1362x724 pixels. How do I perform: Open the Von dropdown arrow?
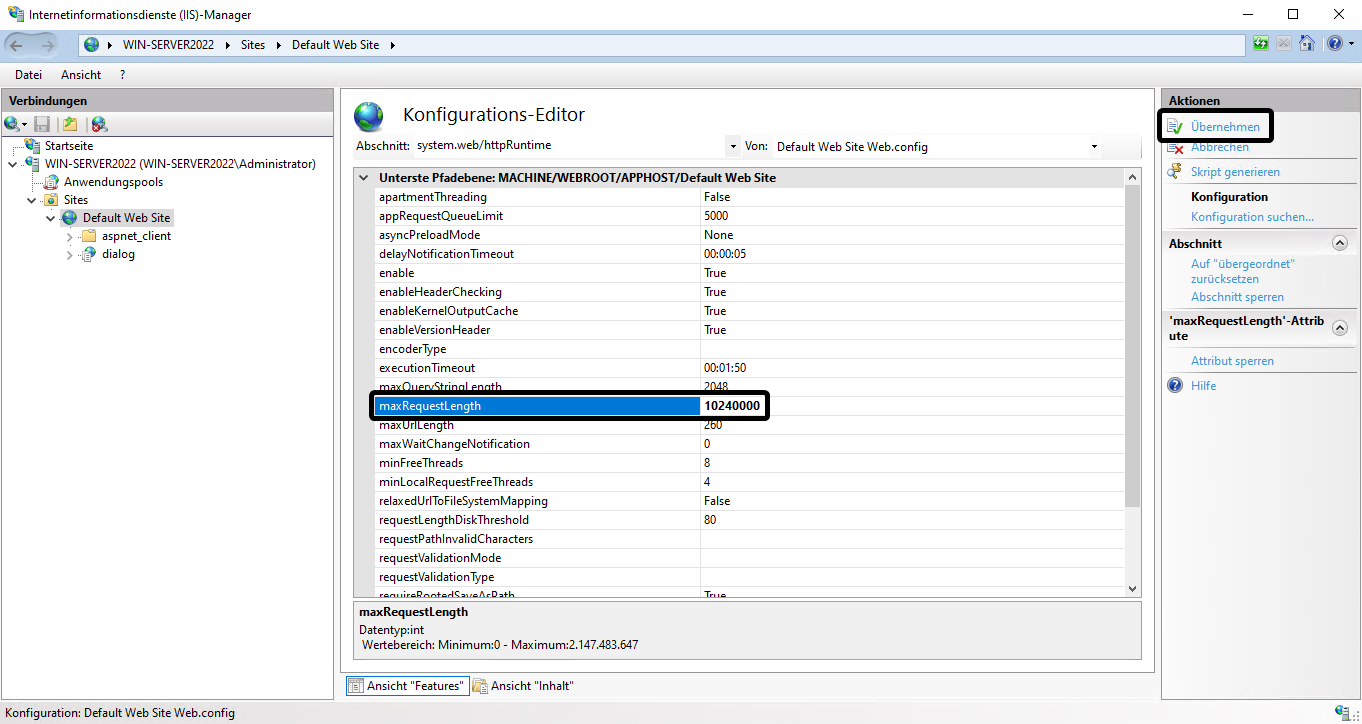click(x=1094, y=146)
